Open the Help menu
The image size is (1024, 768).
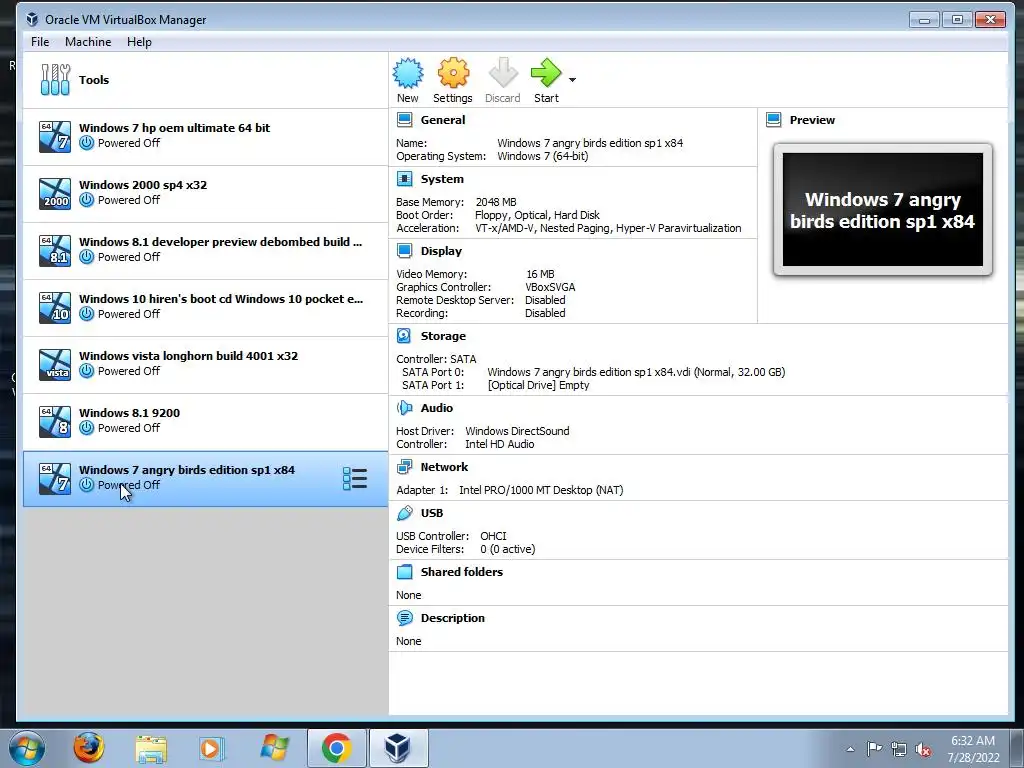pos(139,42)
